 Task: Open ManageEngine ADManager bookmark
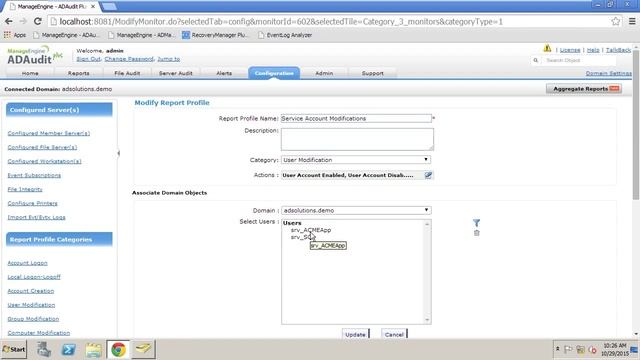(x=141, y=35)
